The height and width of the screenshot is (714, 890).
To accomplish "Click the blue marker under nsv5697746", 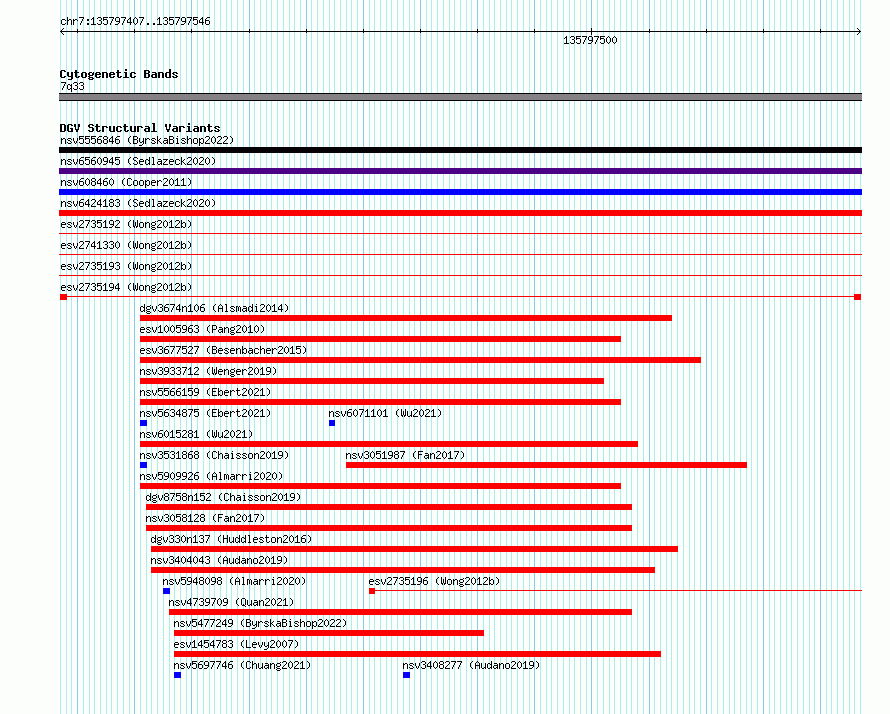I will pos(178,675).
